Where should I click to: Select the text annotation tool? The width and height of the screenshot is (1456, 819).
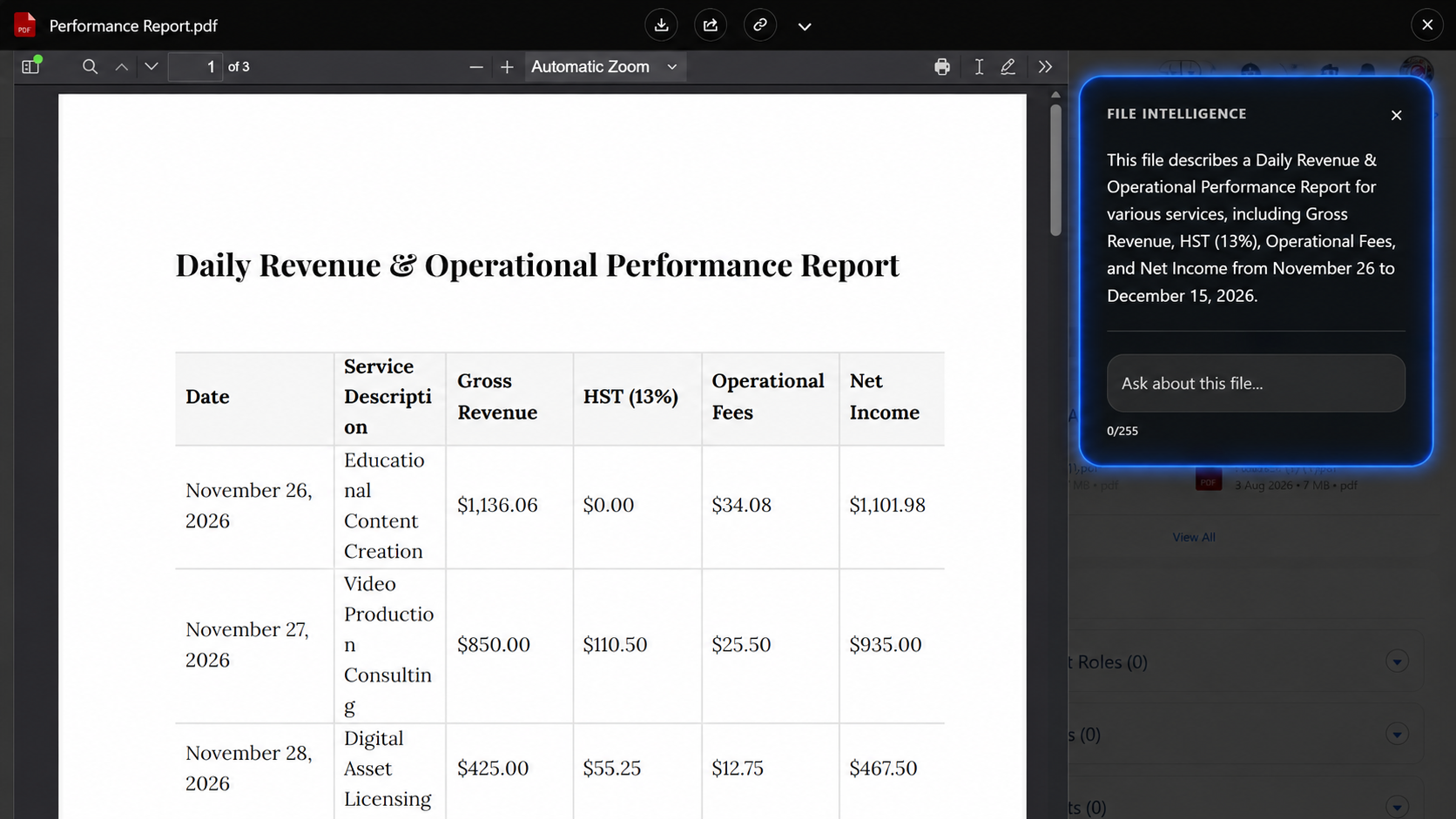pyautogui.click(x=979, y=66)
